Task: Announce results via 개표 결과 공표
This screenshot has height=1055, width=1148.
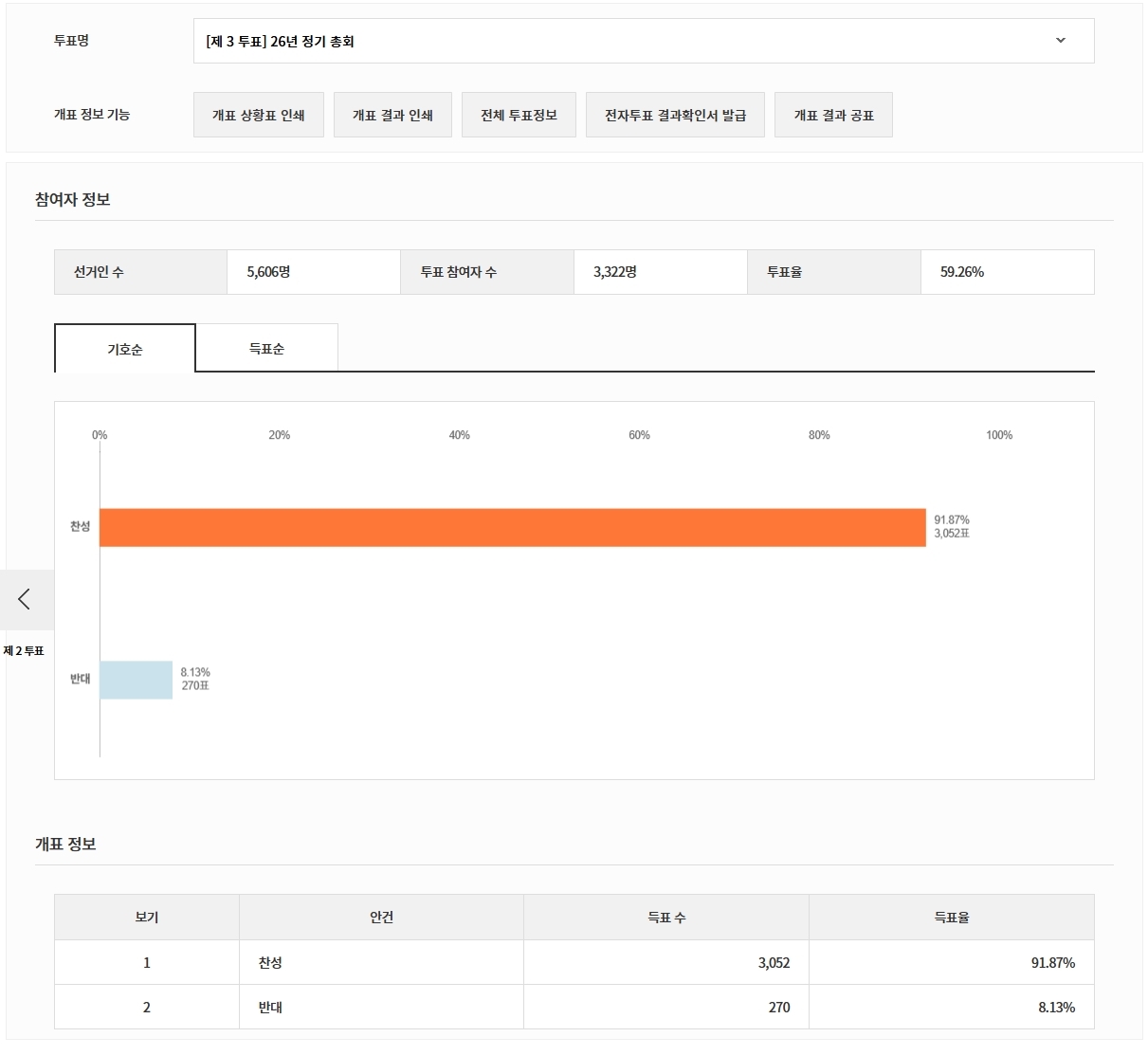Action: click(833, 115)
